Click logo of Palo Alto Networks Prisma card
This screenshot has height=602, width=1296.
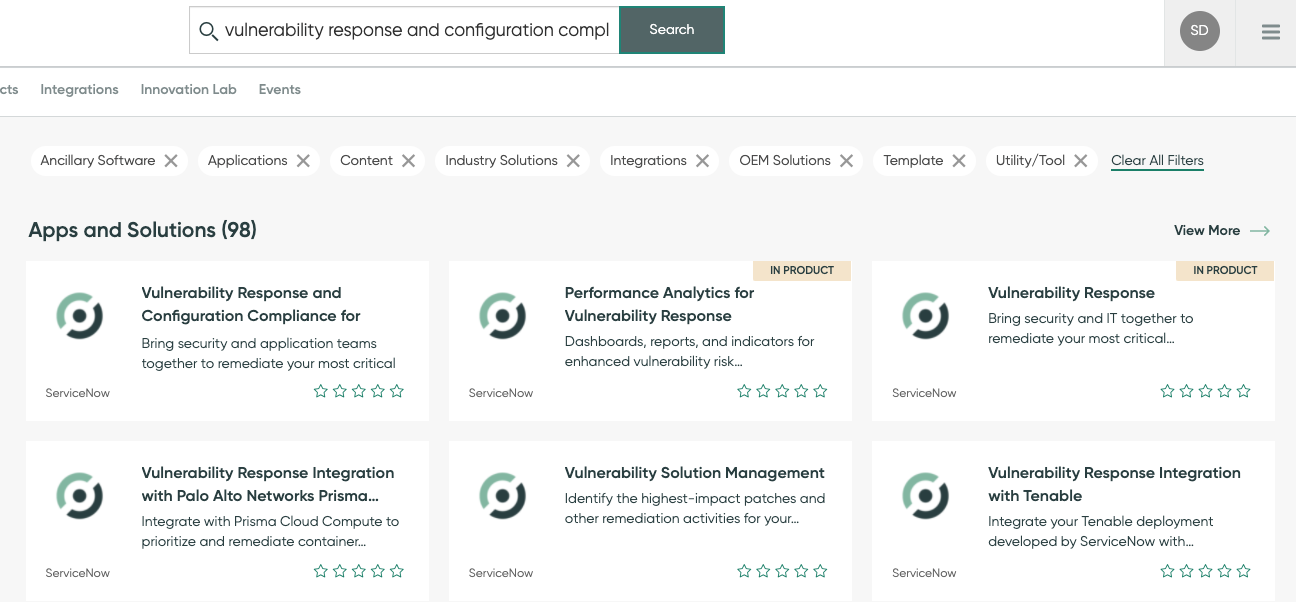pyautogui.click(x=80, y=497)
